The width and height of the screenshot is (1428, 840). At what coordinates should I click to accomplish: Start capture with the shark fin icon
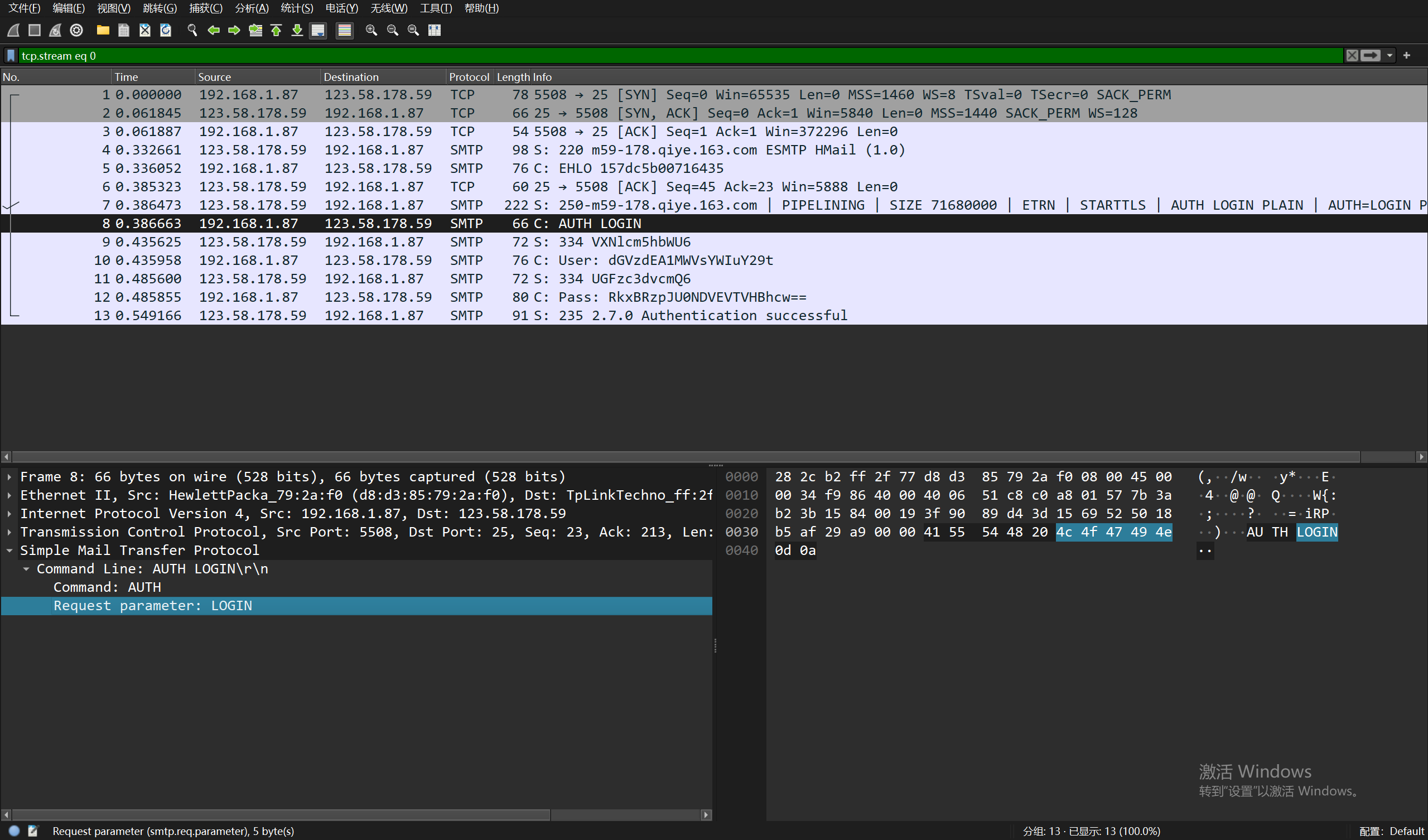click(x=13, y=30)
